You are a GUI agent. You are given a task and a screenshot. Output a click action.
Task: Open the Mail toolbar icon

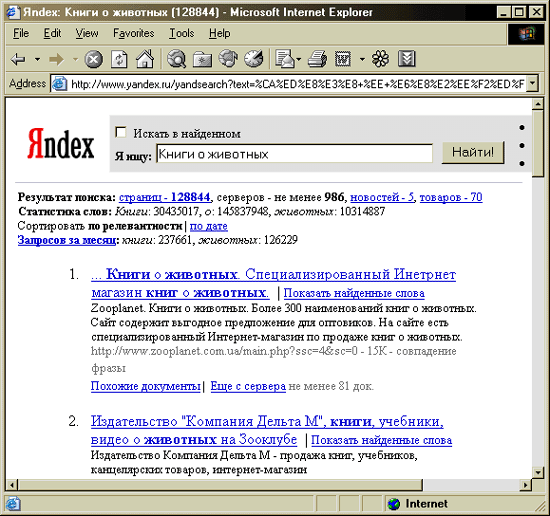tap(285, 59)
